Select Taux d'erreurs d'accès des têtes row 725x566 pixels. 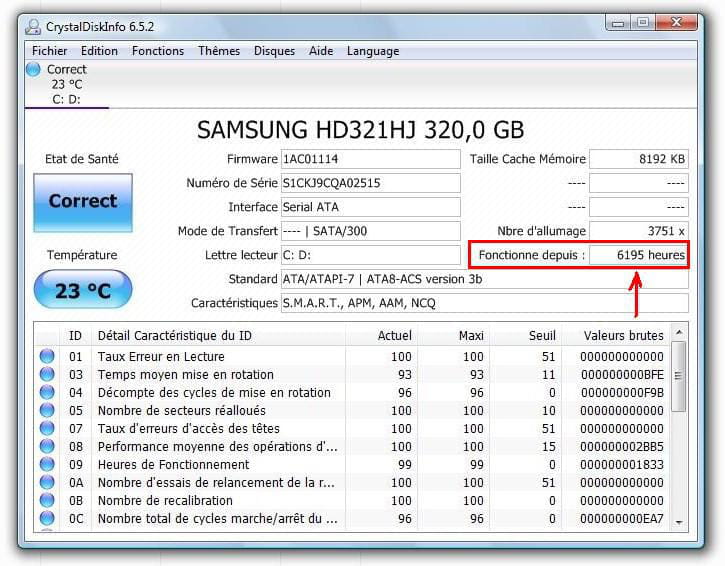(351, 429)
